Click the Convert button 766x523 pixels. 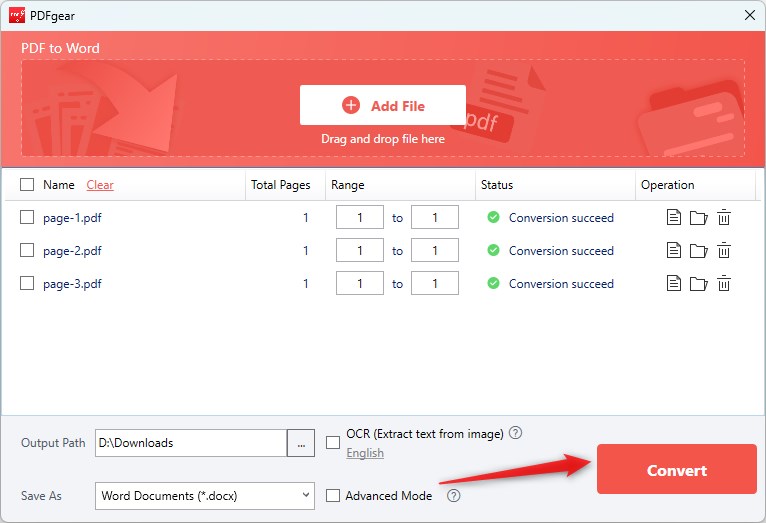tap(677, 469)
